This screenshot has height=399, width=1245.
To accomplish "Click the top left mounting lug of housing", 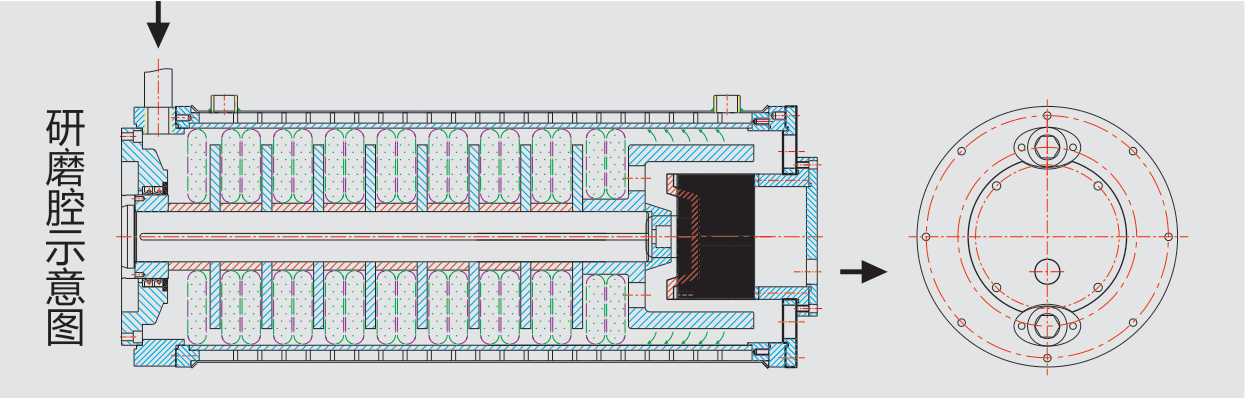I will (x=225, y=102).
